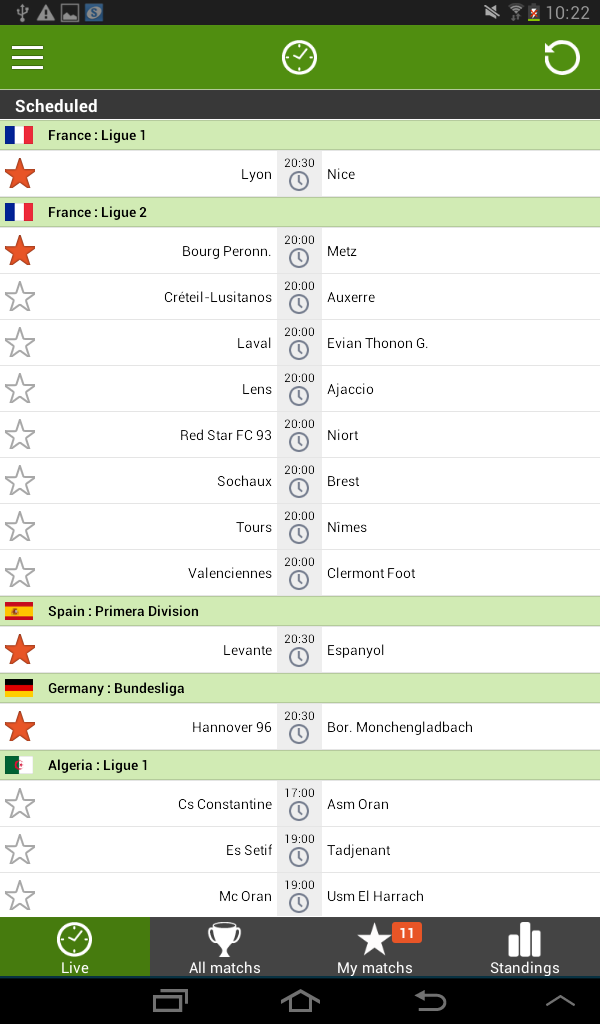This screenshot has width=600, height=1024.
Task: Star the Sochaux vs Brest match
Action: 20,481
